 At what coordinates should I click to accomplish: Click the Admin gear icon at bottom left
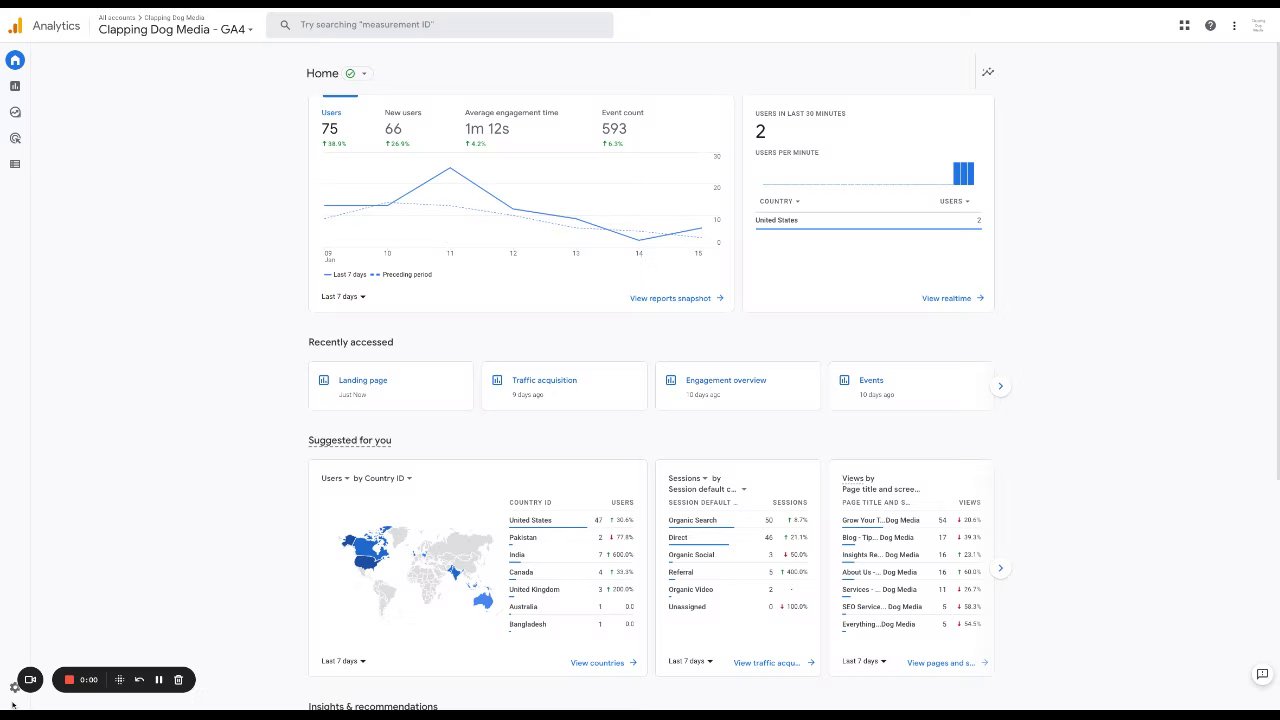pyautogui.click(x=14, y=687)
